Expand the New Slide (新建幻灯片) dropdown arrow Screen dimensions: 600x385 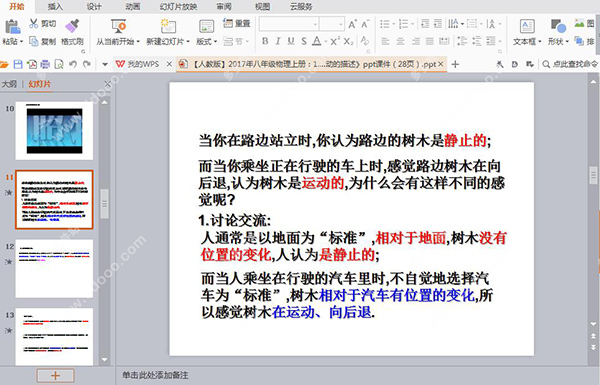point(188,41)
